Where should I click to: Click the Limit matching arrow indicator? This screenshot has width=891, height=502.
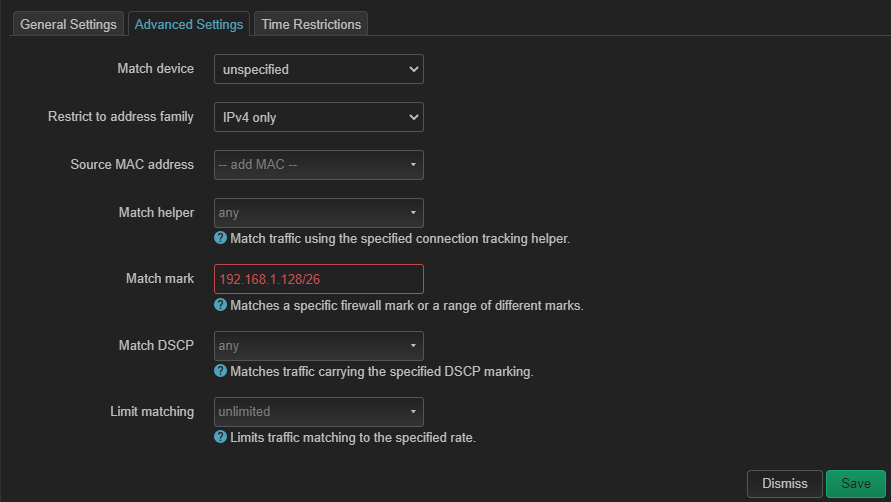(x=413, y=412)
